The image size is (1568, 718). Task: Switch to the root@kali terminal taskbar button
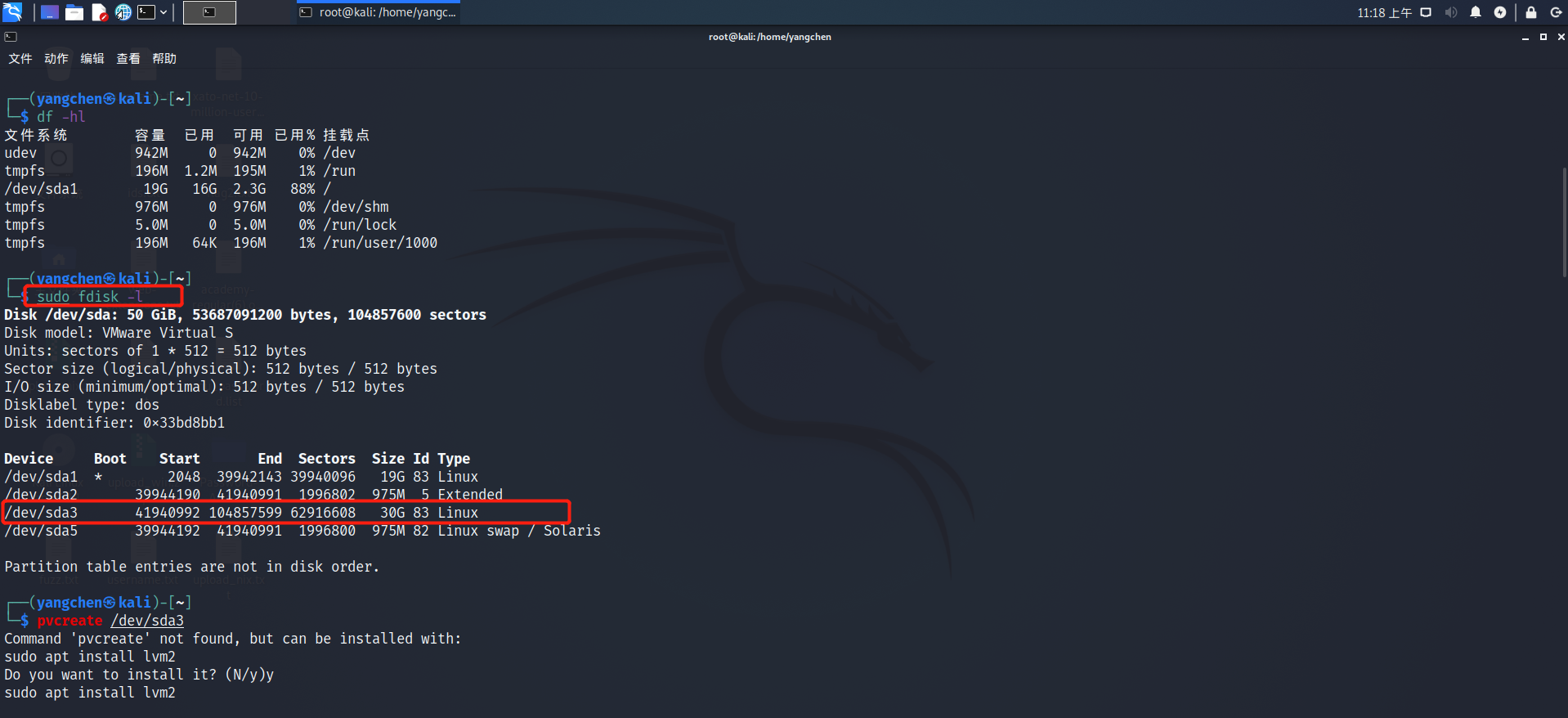pos(379,12)
